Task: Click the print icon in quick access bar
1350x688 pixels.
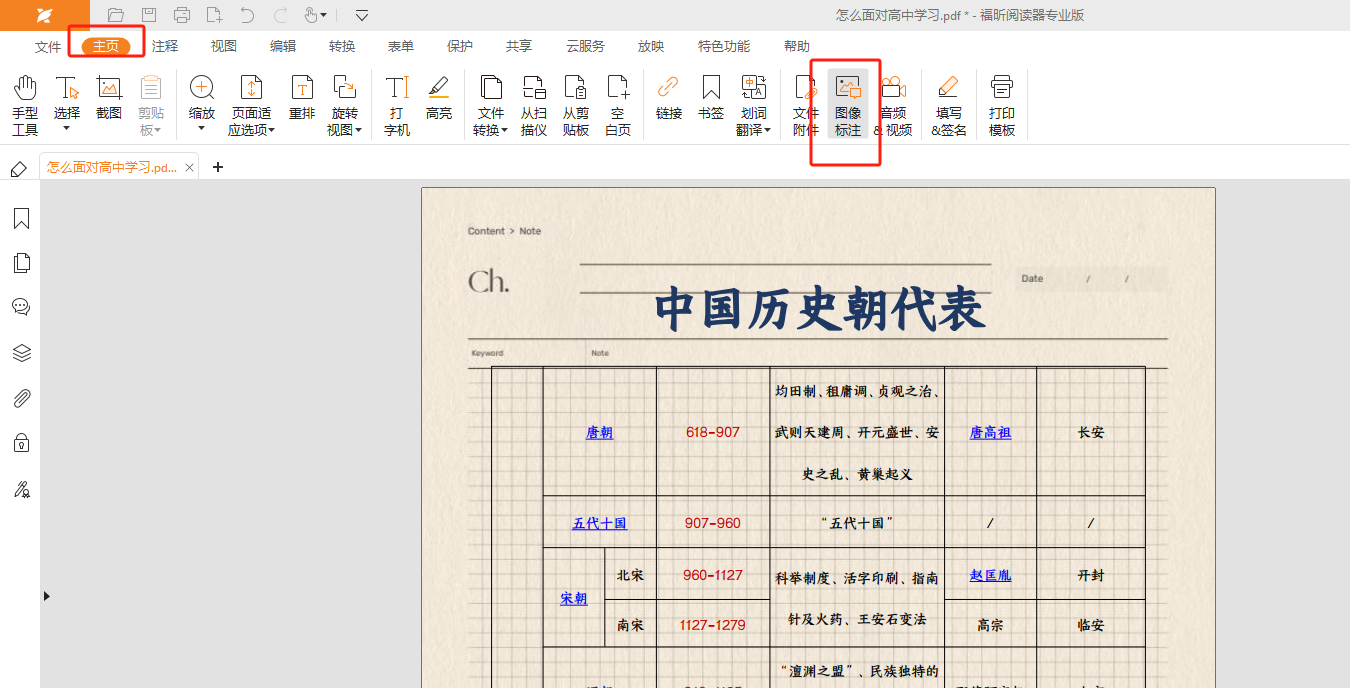Action: pyautogui.click(x=181, y=15)
